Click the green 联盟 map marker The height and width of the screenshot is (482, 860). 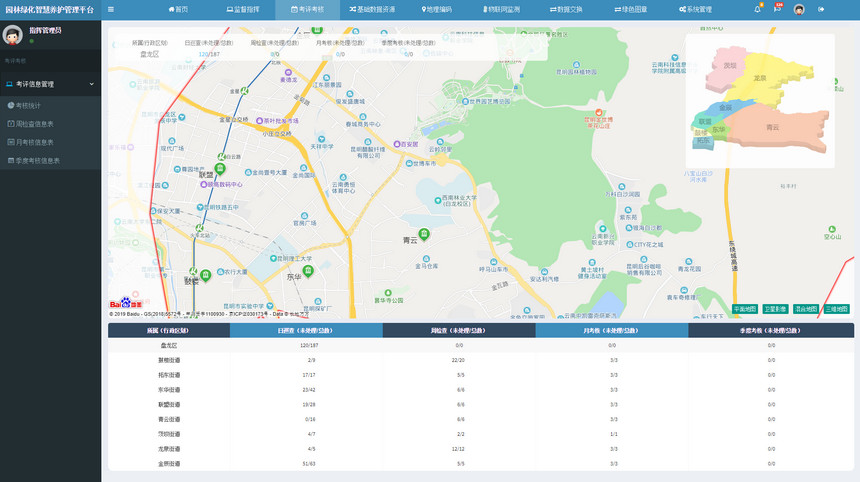click(220, 168)
